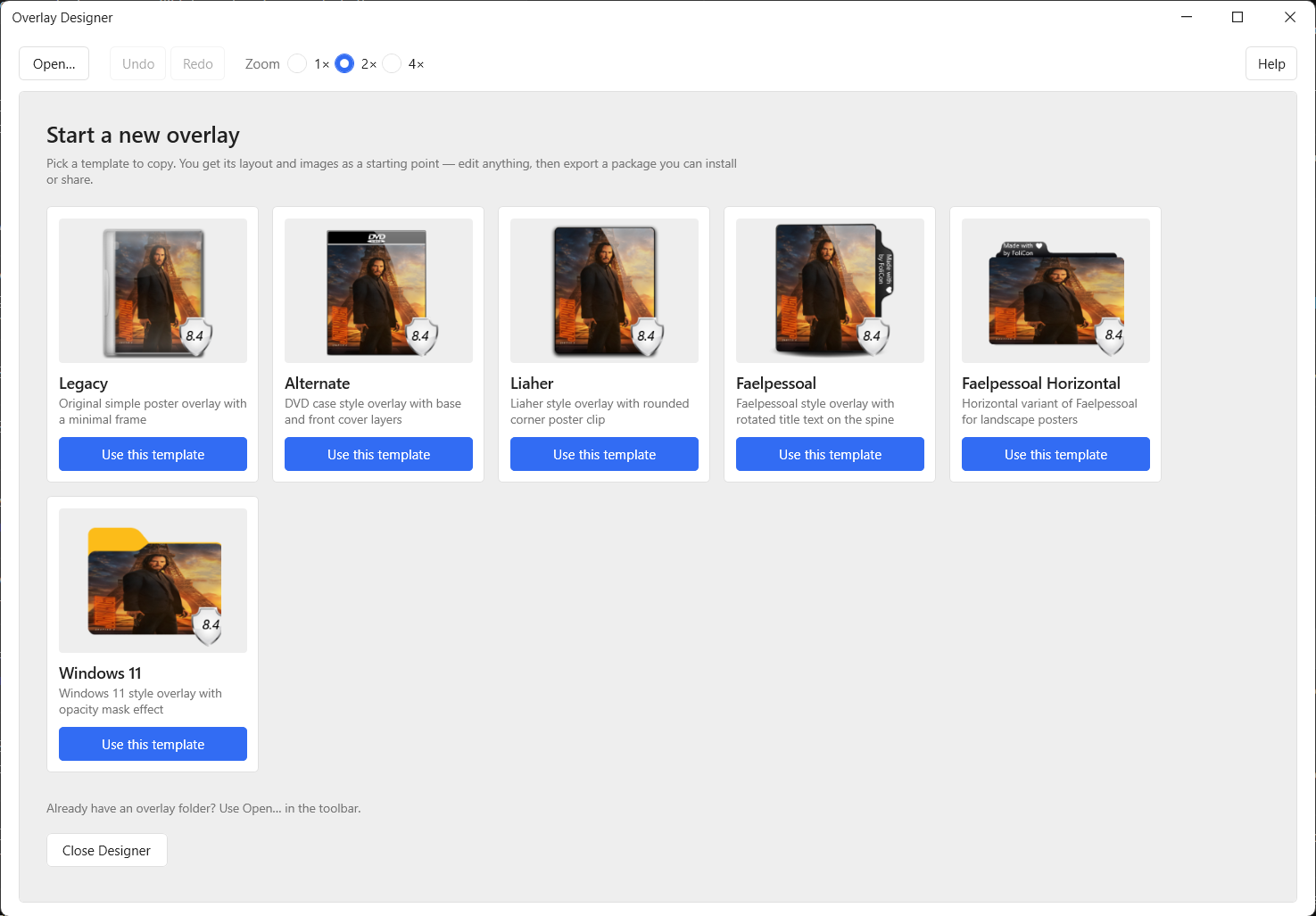Click the Undo button
This screenshot has width=1316, height=916.
tap(138, 63)
